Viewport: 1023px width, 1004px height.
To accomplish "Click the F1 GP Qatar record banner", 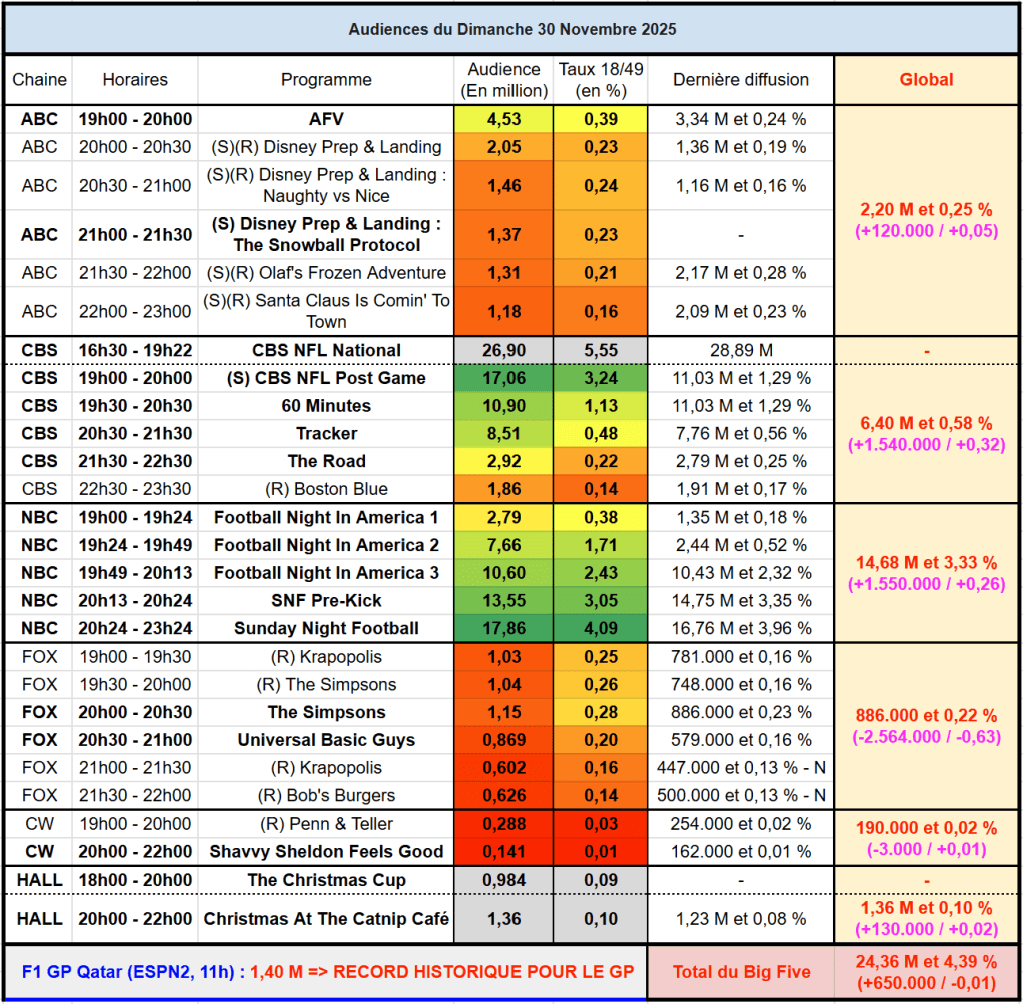I will pyautogui.click(x=326, y=970).
